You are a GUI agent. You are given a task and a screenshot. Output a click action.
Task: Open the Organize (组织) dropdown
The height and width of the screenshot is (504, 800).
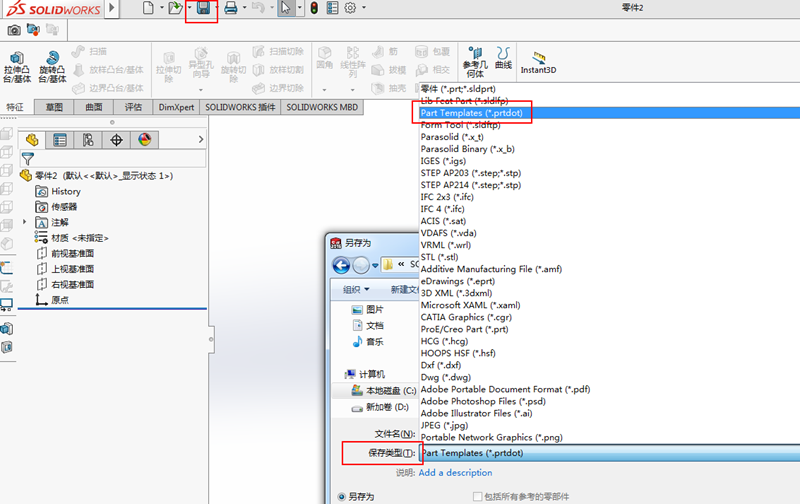tap(356, 290)
